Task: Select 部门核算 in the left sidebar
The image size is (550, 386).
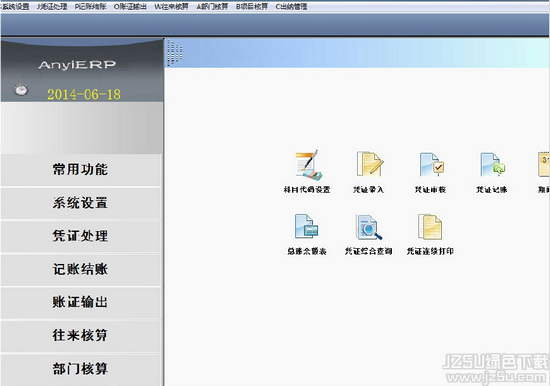Action: (81, 369)
